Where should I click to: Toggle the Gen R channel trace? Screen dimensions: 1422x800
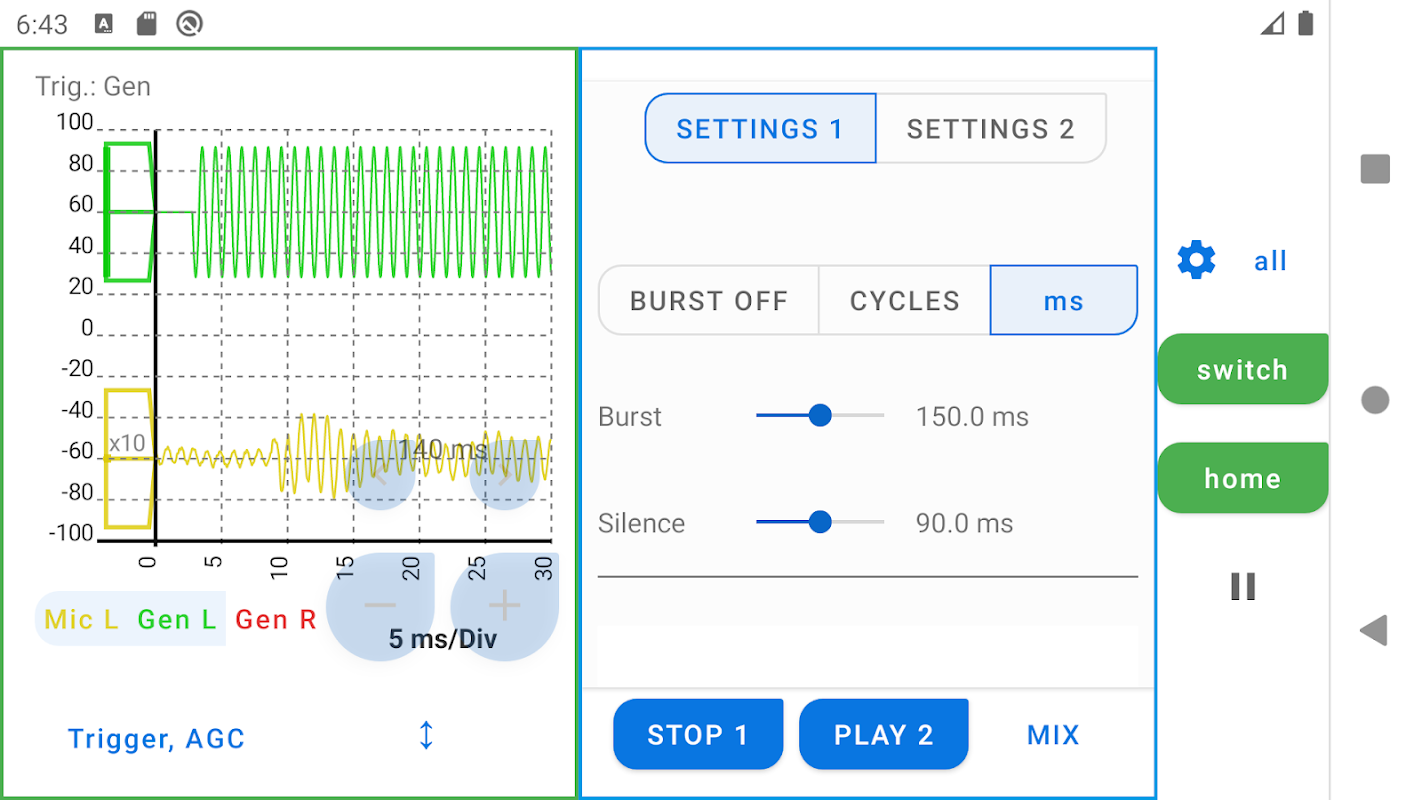tap(276, 620)
